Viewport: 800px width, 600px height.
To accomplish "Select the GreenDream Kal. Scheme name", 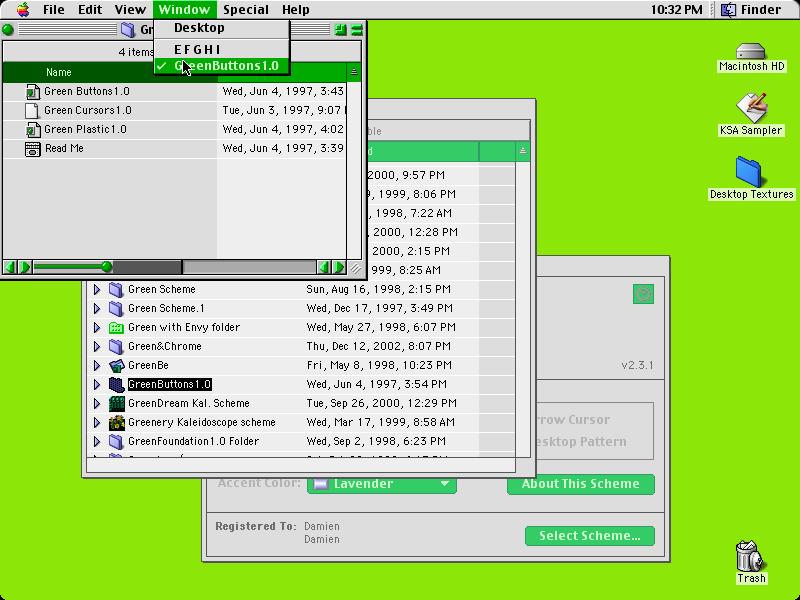I will 189,404.
